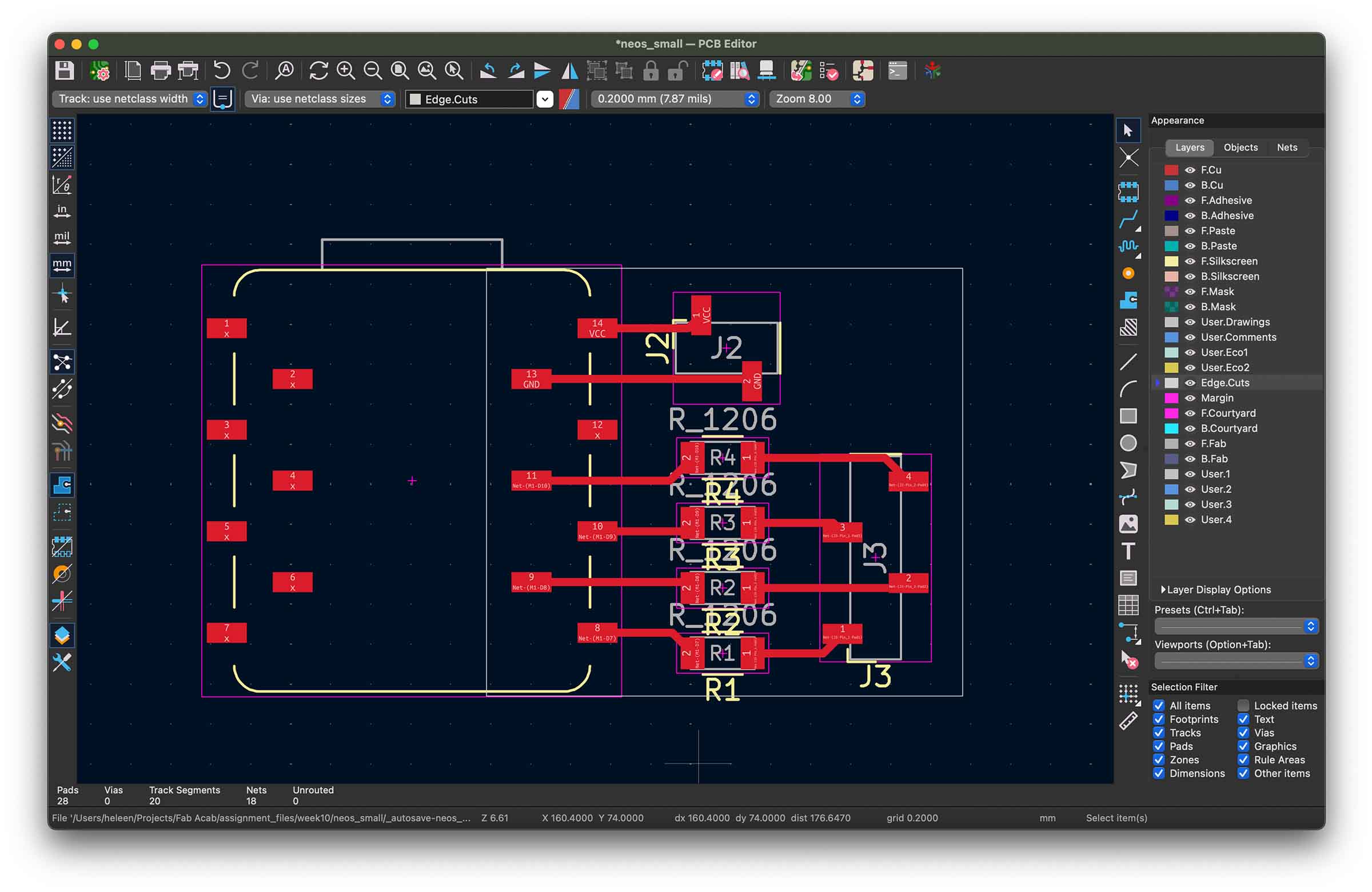Click the Zoom In magnifier icon

pos(346,71)
